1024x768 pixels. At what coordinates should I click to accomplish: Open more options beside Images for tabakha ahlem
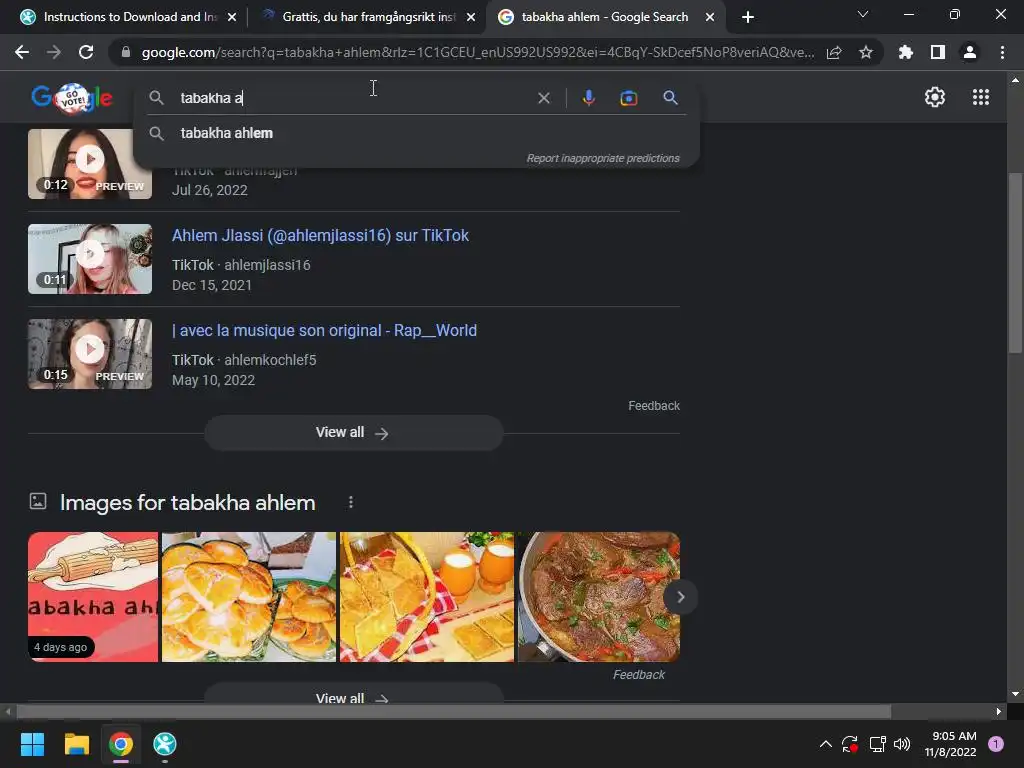(351, 502)
